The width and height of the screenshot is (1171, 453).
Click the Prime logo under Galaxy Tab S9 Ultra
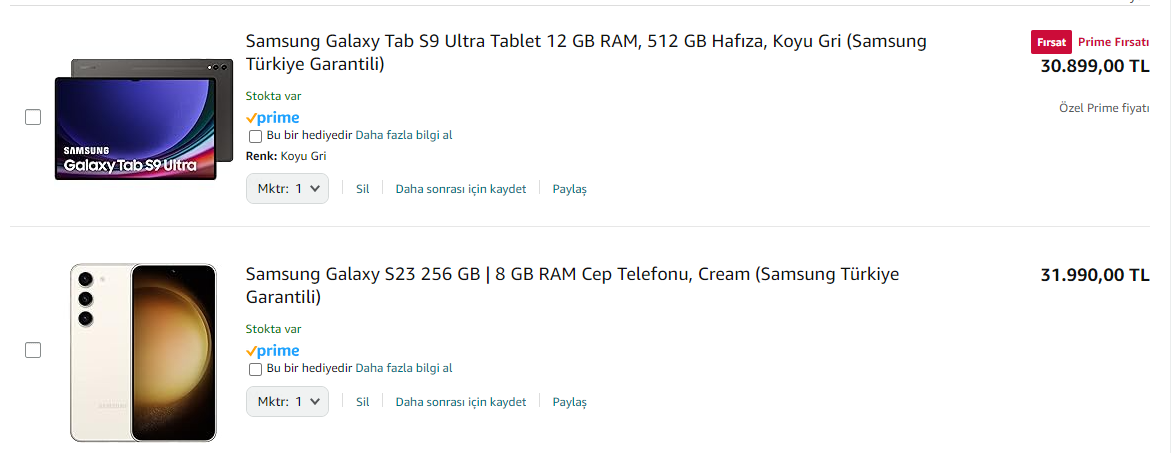(273, 117)
